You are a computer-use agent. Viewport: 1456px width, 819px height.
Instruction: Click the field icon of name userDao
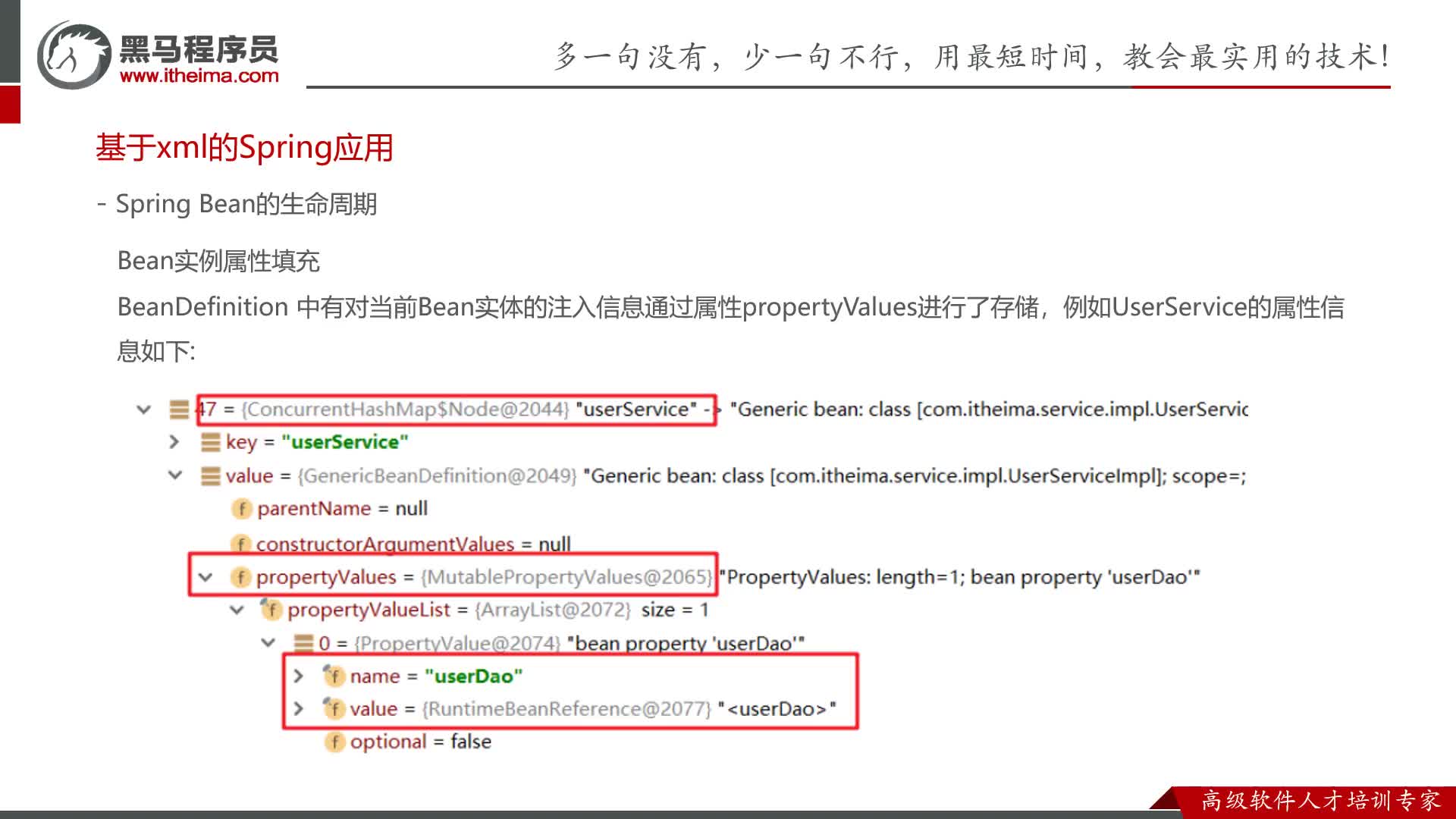tap(334, 675)
